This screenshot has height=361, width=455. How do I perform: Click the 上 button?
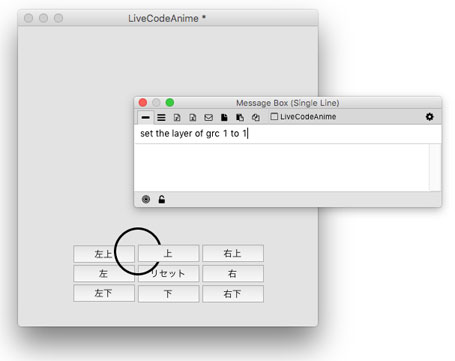pyautogui.click(x=168, y=254)
